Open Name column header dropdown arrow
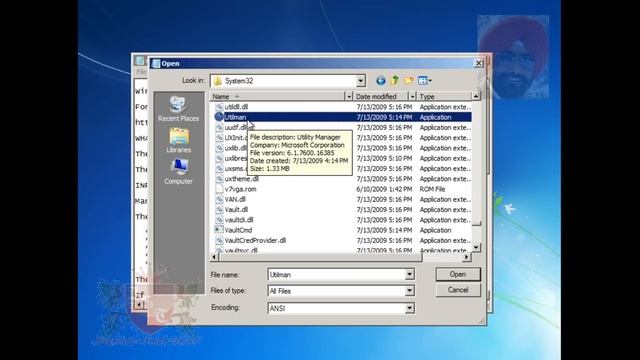 point(349,96)
